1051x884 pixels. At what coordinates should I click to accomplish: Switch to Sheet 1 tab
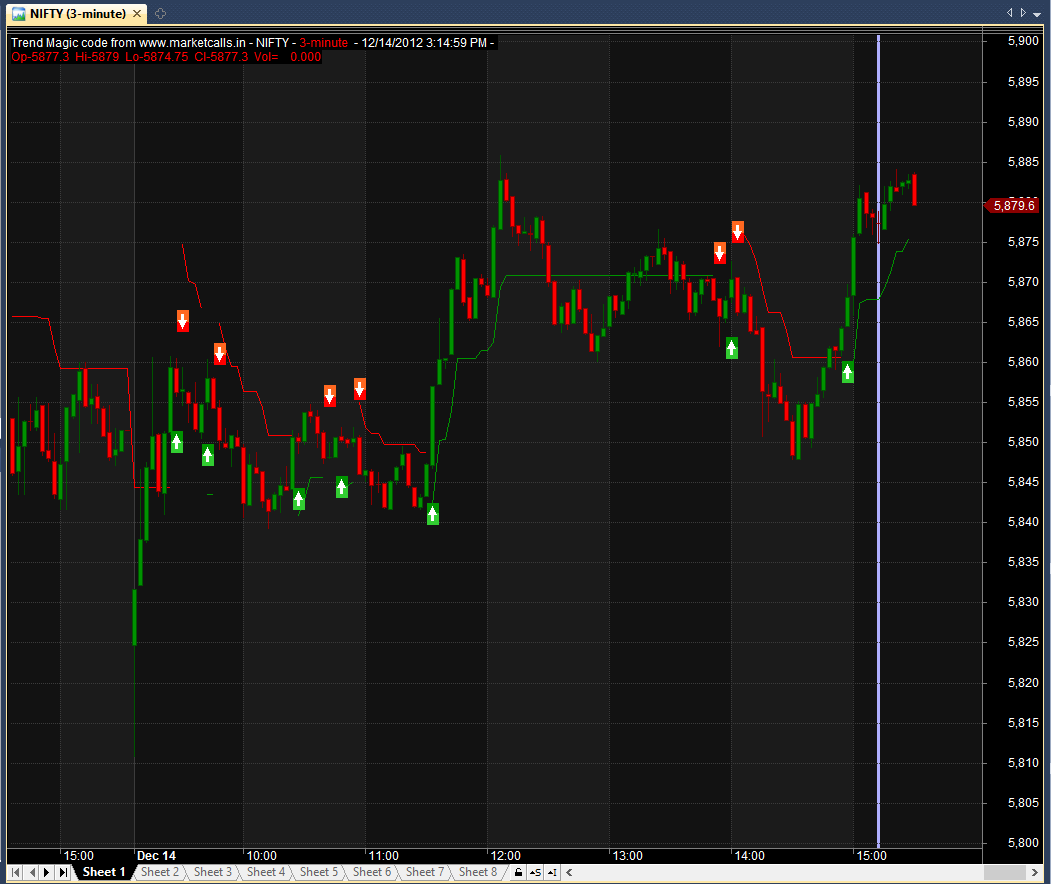[103, 872]
